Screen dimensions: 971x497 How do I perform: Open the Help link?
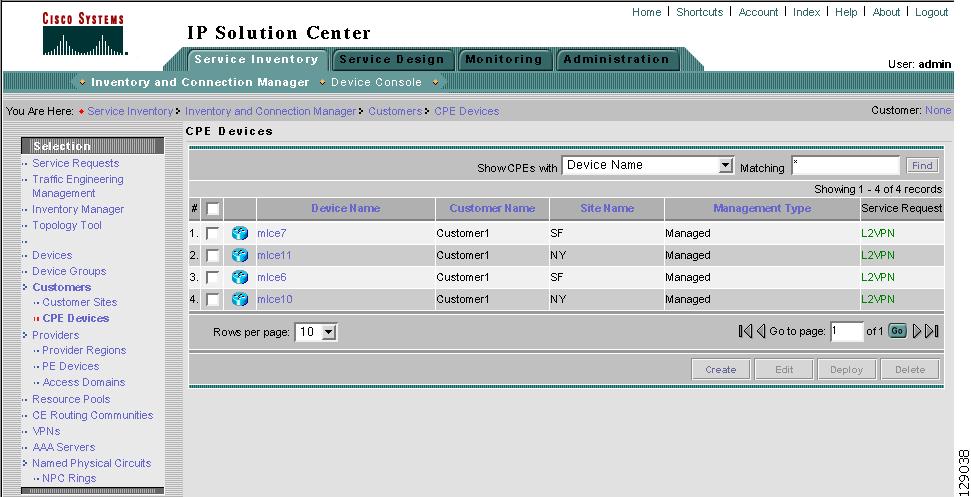pos(846,12)
